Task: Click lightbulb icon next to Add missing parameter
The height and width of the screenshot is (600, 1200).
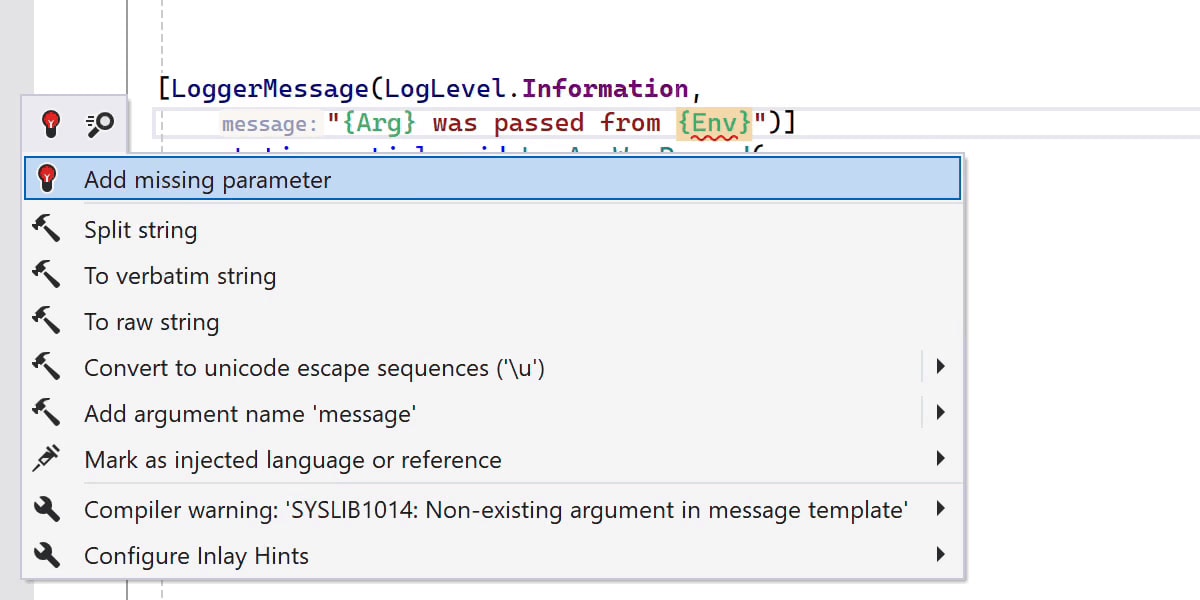Action: click(47, 179)
